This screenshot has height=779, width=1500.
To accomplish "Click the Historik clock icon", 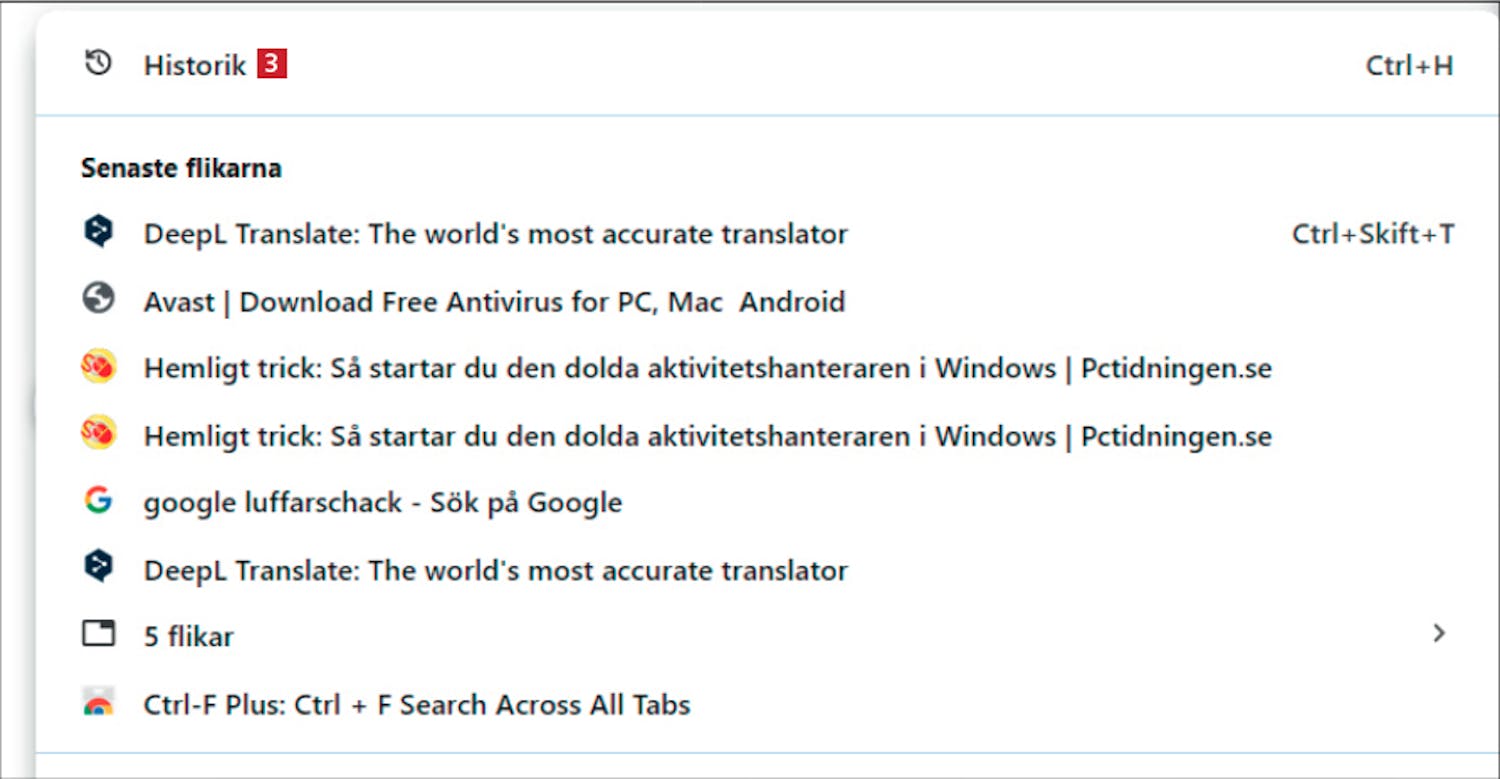I will click(98, 65).
